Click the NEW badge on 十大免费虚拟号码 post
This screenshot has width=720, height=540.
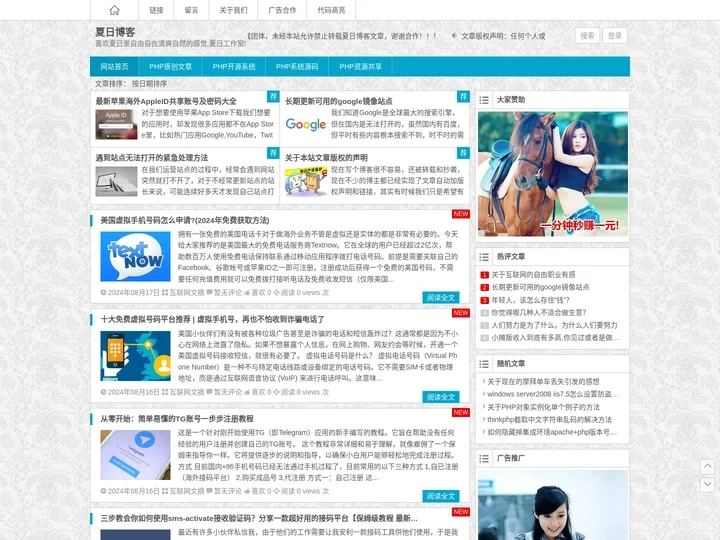[x=461, y=313]
